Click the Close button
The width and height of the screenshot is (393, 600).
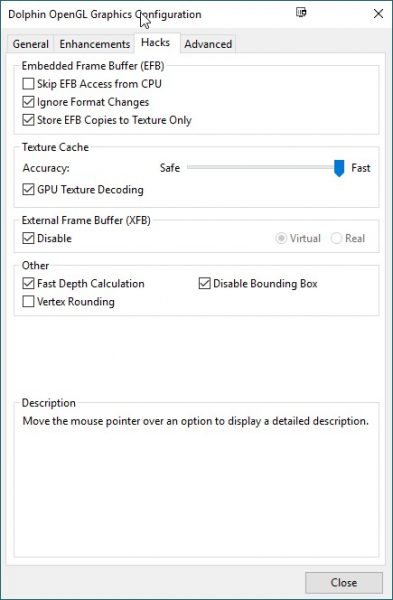[344, 582]
